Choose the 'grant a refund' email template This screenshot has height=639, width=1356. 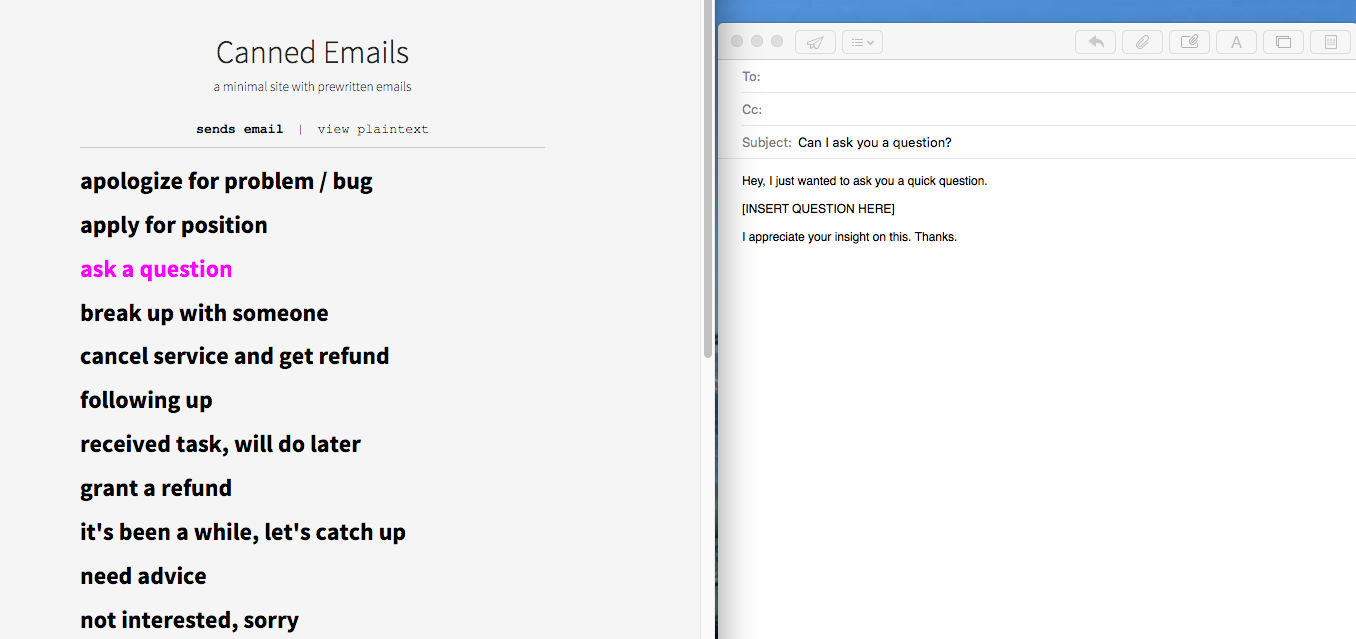tap(156, 487)
